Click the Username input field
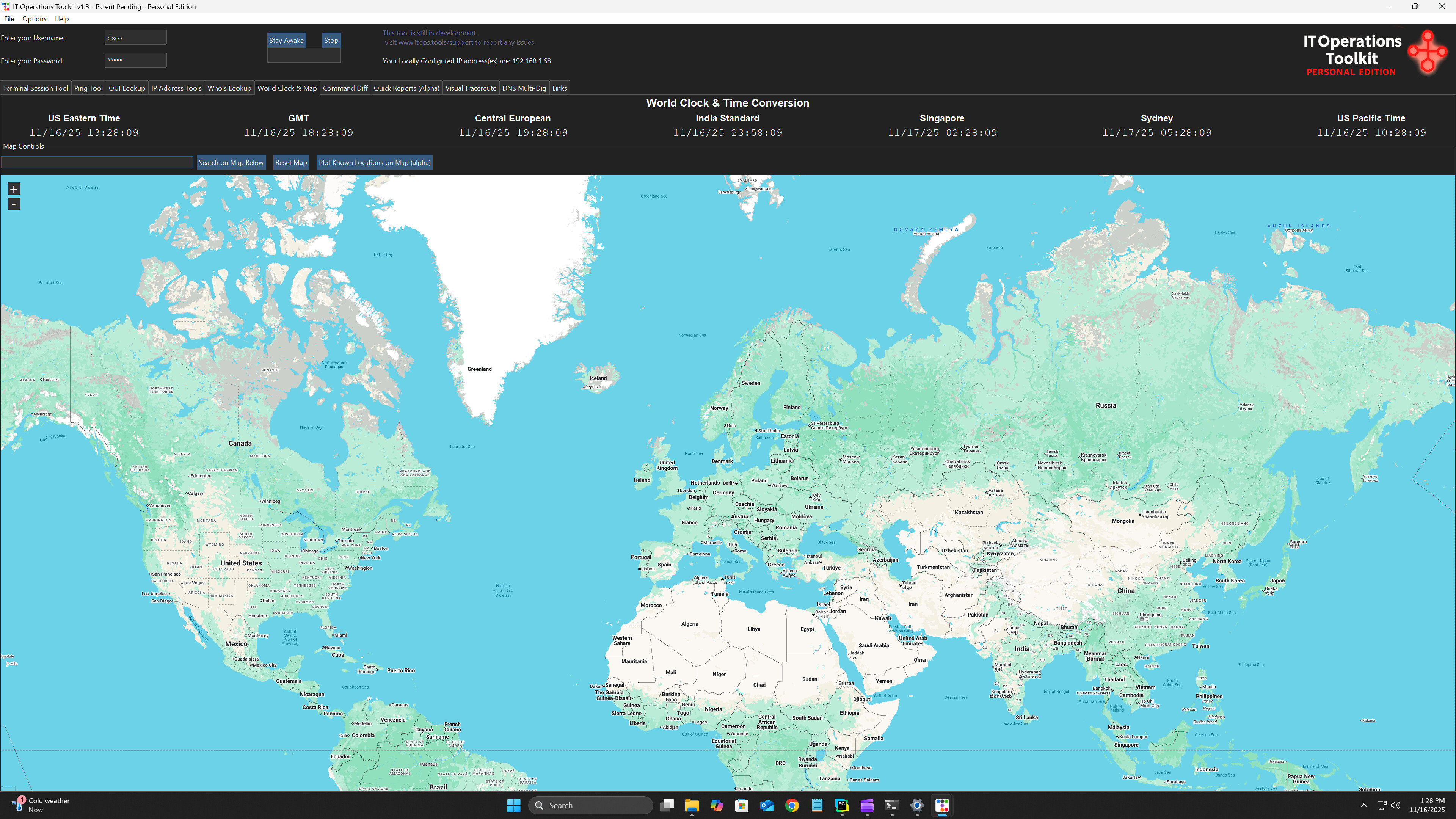Image resolution: width=1456 pixels, height=819 pixels. (x=135, y=37)
